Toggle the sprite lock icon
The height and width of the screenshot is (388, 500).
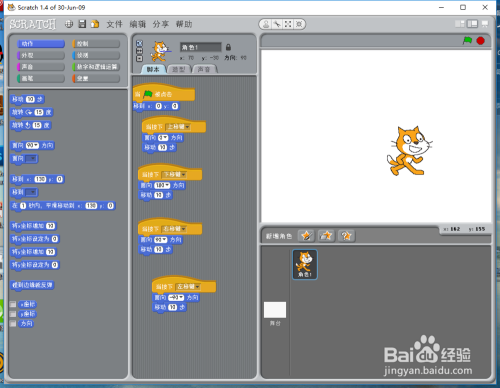coord(228,47)
